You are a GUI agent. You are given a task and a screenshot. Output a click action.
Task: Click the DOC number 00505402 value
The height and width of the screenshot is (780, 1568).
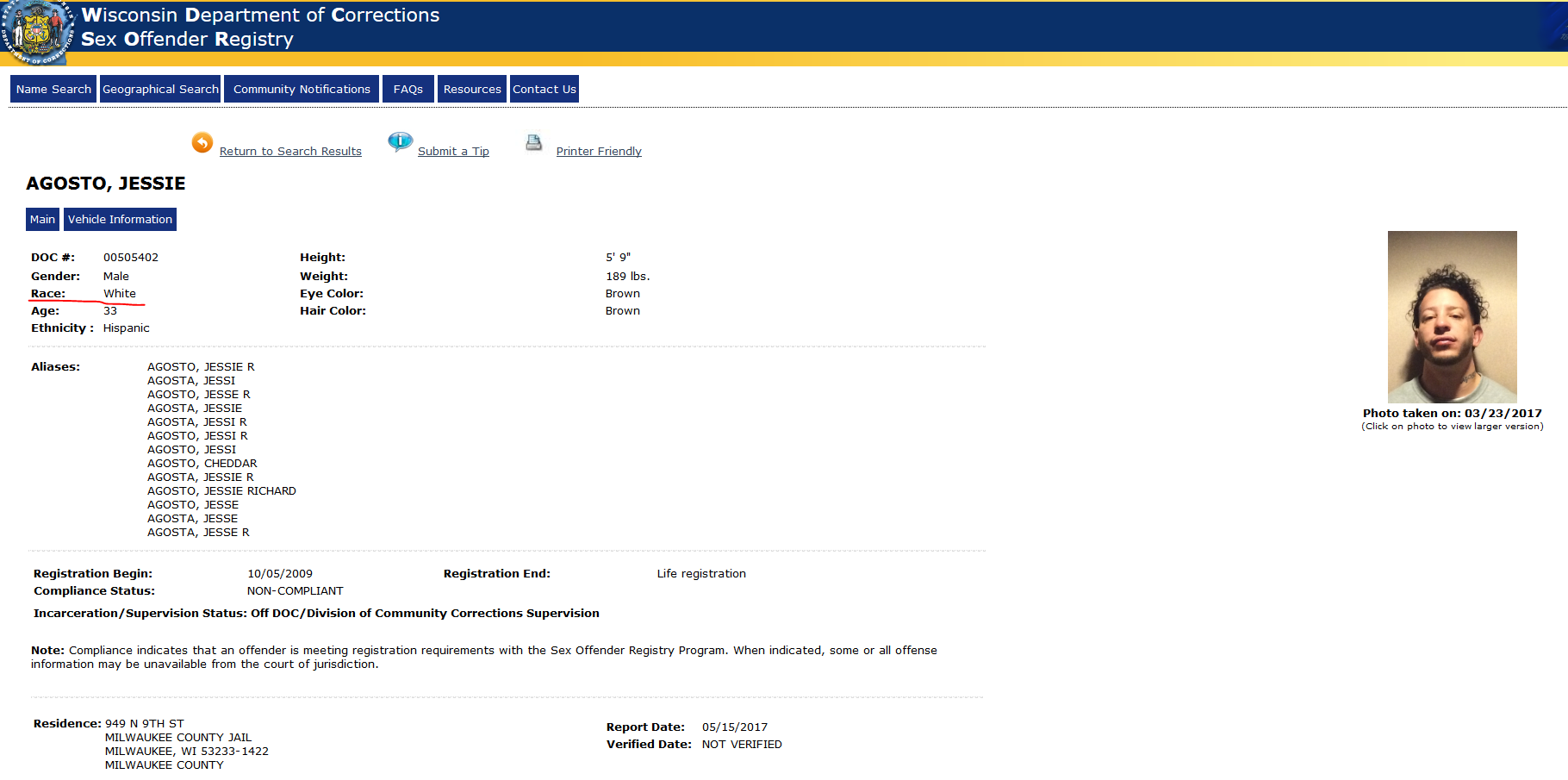[131, 258]
